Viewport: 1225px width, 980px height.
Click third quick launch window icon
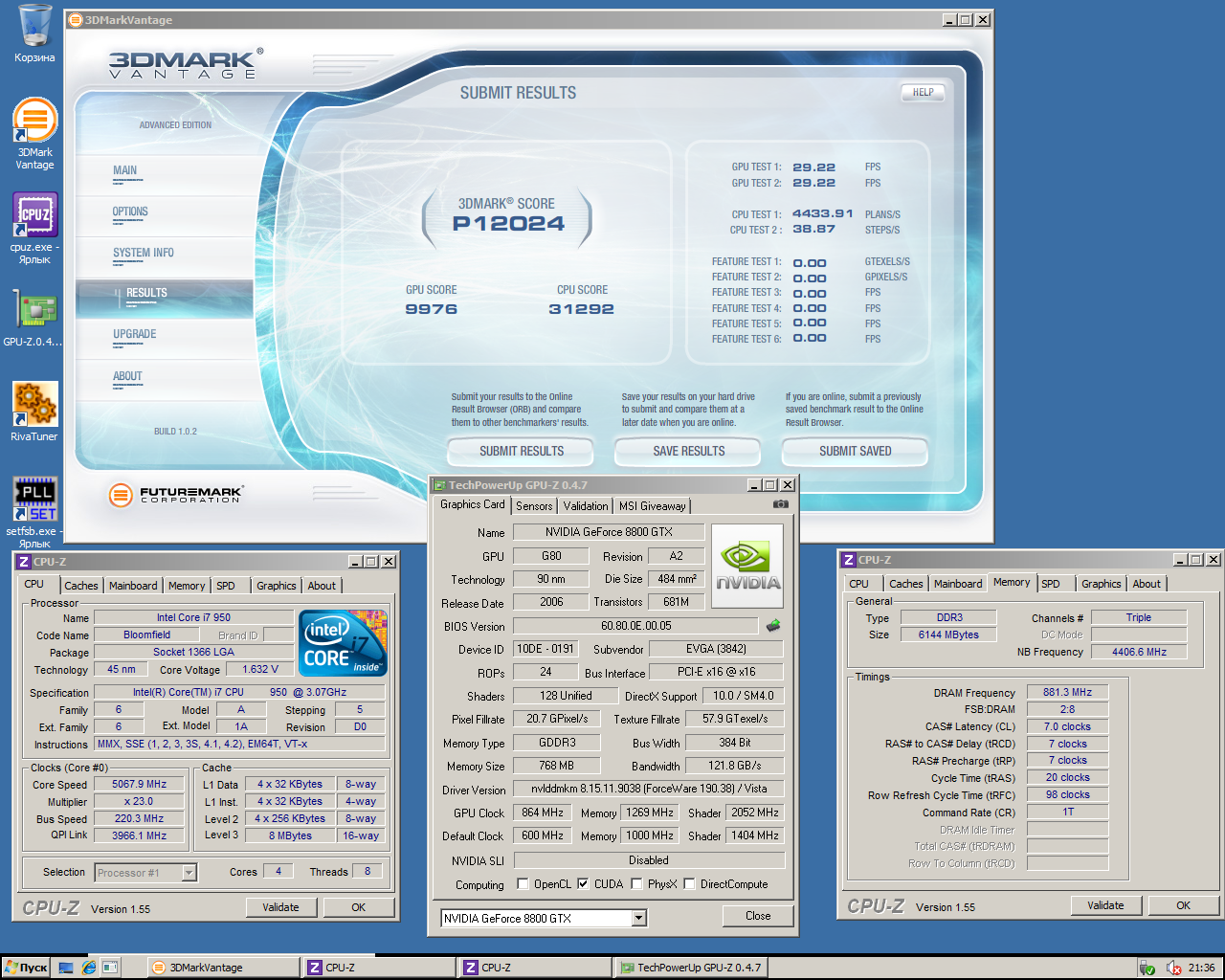click(110, 968)
